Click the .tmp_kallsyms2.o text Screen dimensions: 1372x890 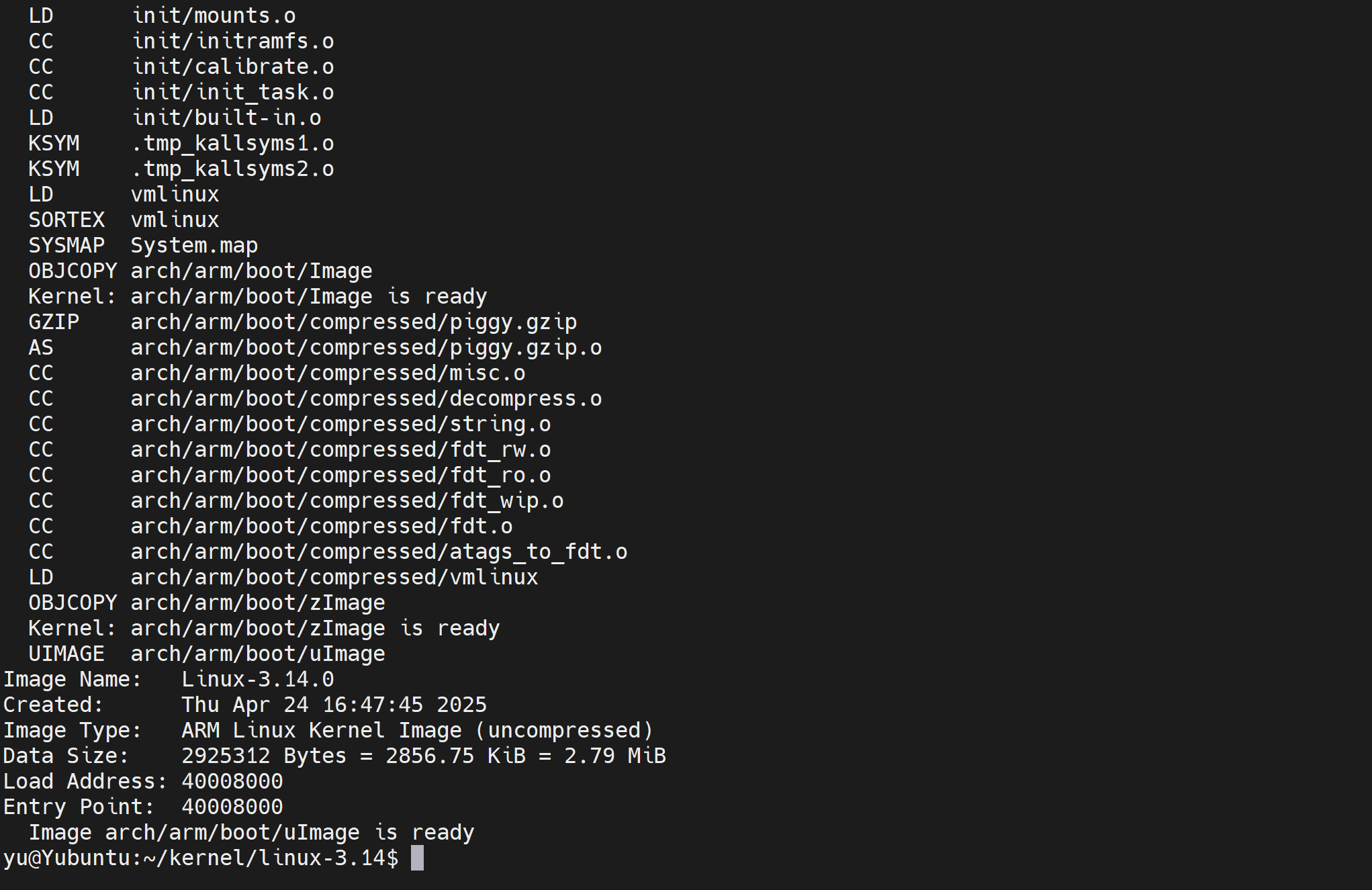pos(232,169)
